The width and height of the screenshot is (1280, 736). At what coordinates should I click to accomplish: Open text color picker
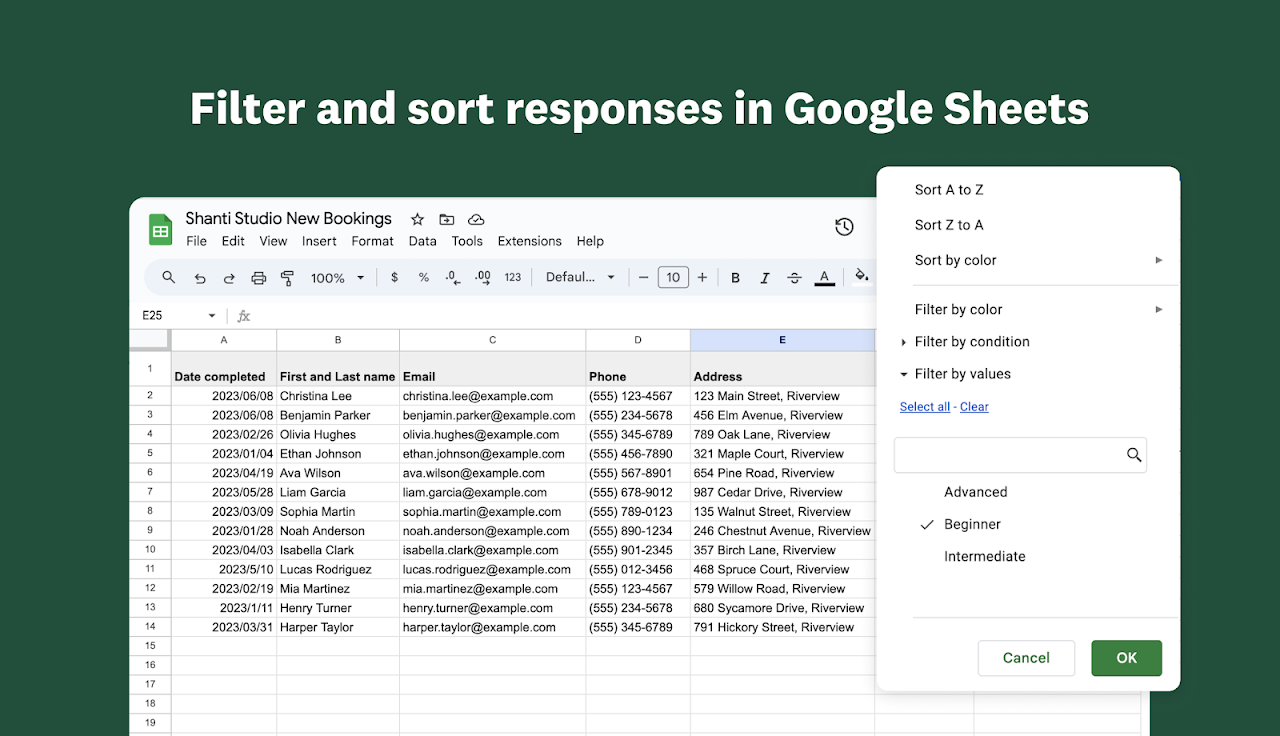(824, 278)
